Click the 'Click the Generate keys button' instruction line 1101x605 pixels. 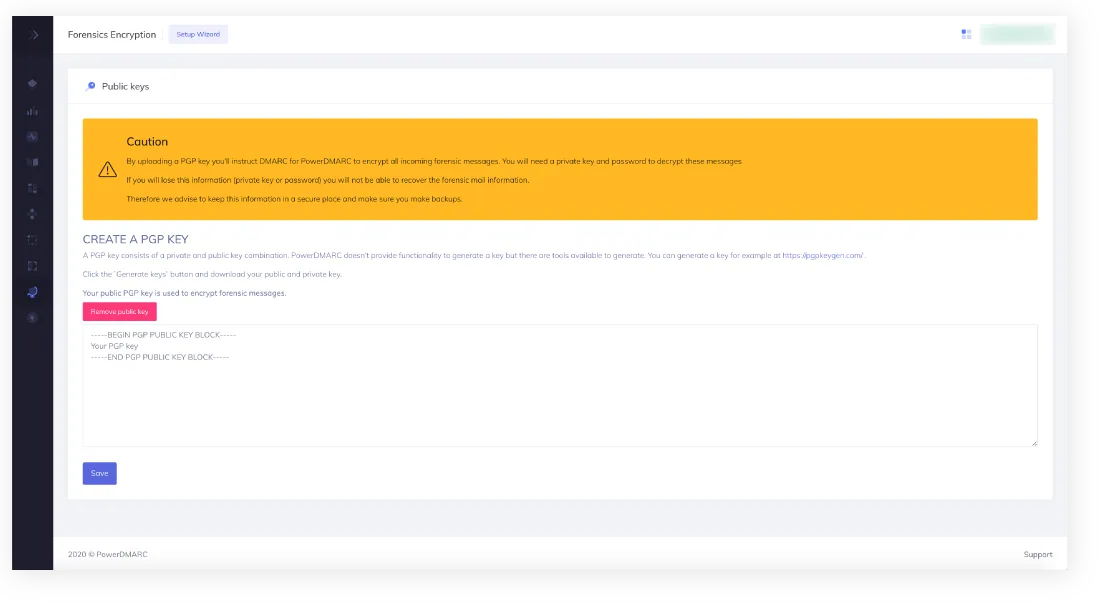(212, 274)
